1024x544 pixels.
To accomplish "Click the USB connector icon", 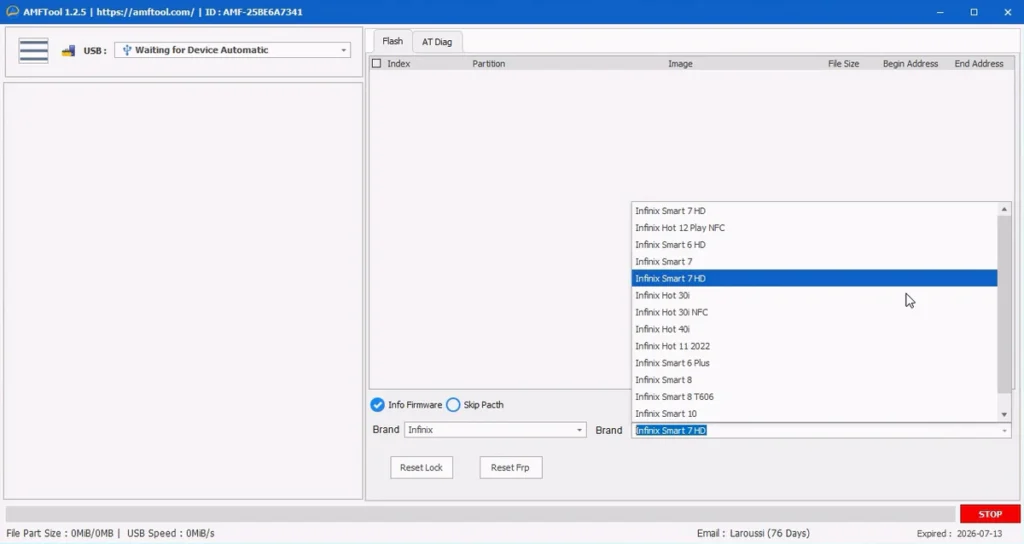I will 68,50.
